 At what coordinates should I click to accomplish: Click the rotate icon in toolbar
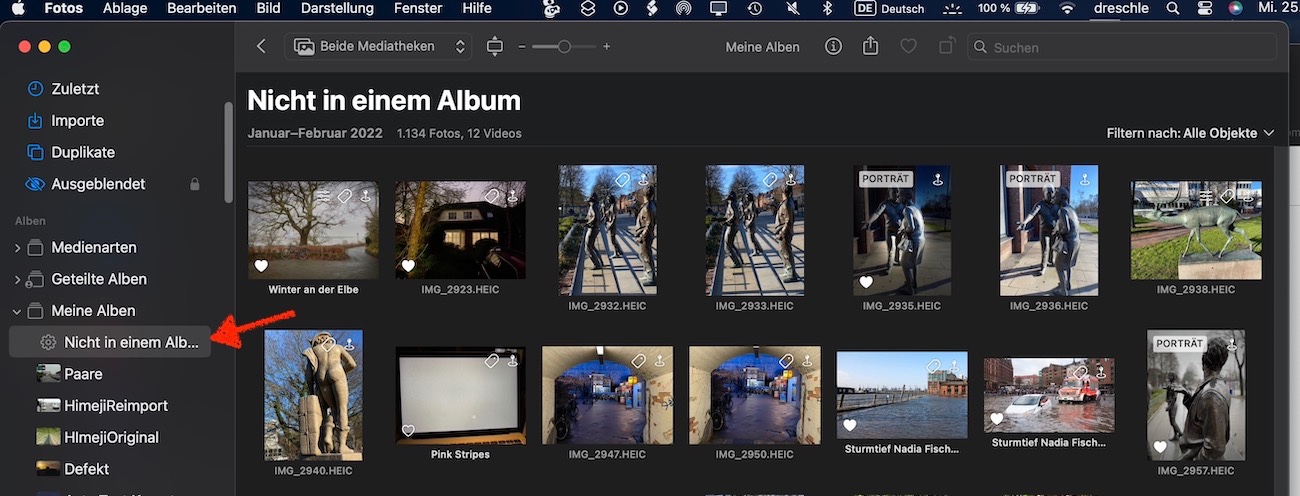[945, 47]
